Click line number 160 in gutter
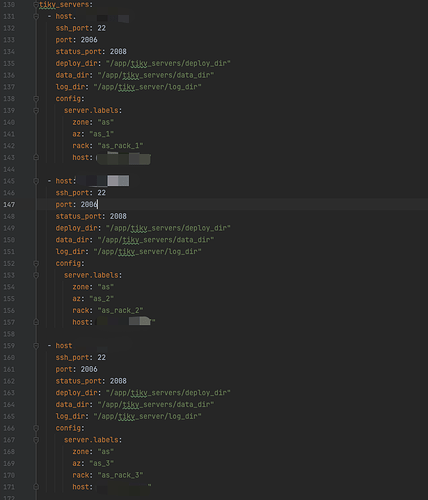Screen dimensions: 428x500 pyautogui.click(x=9, y=358)
